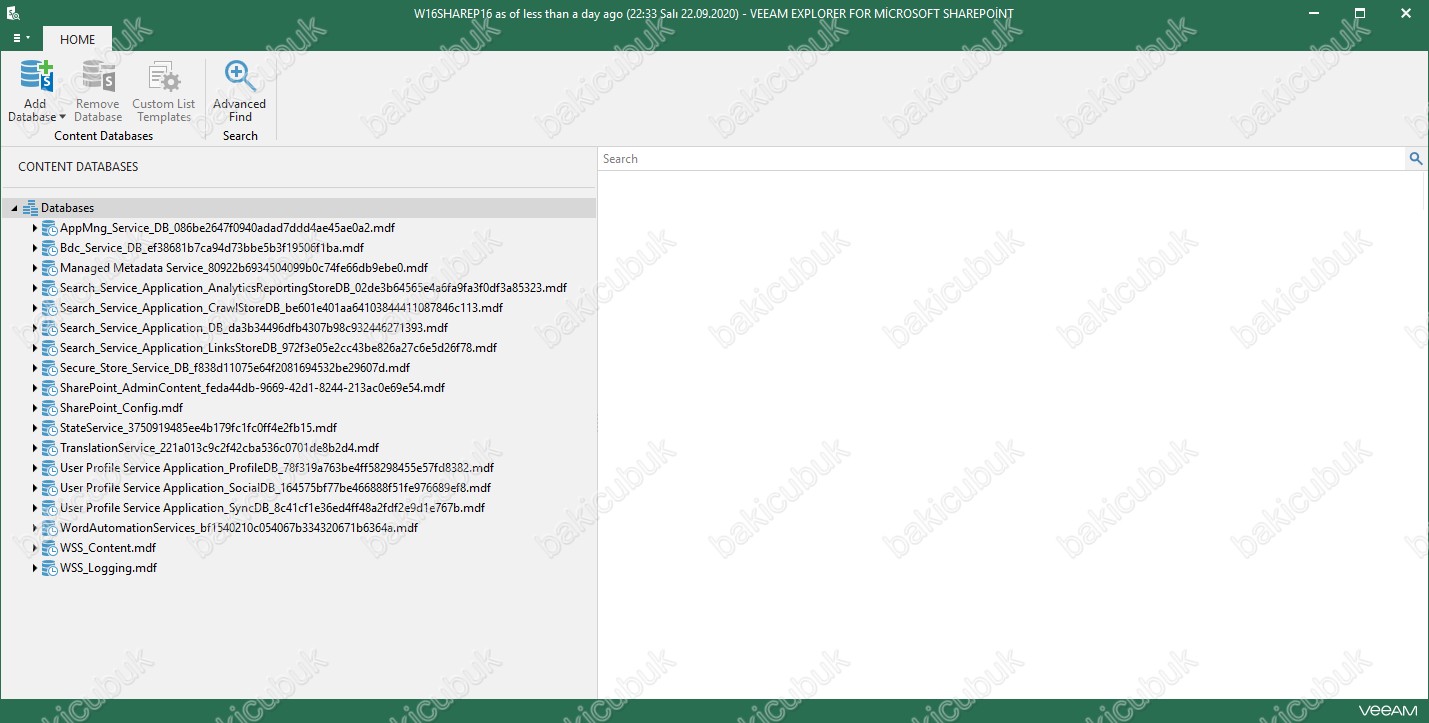
Task: Open Custom List Templates
Action: click(164, 92)
